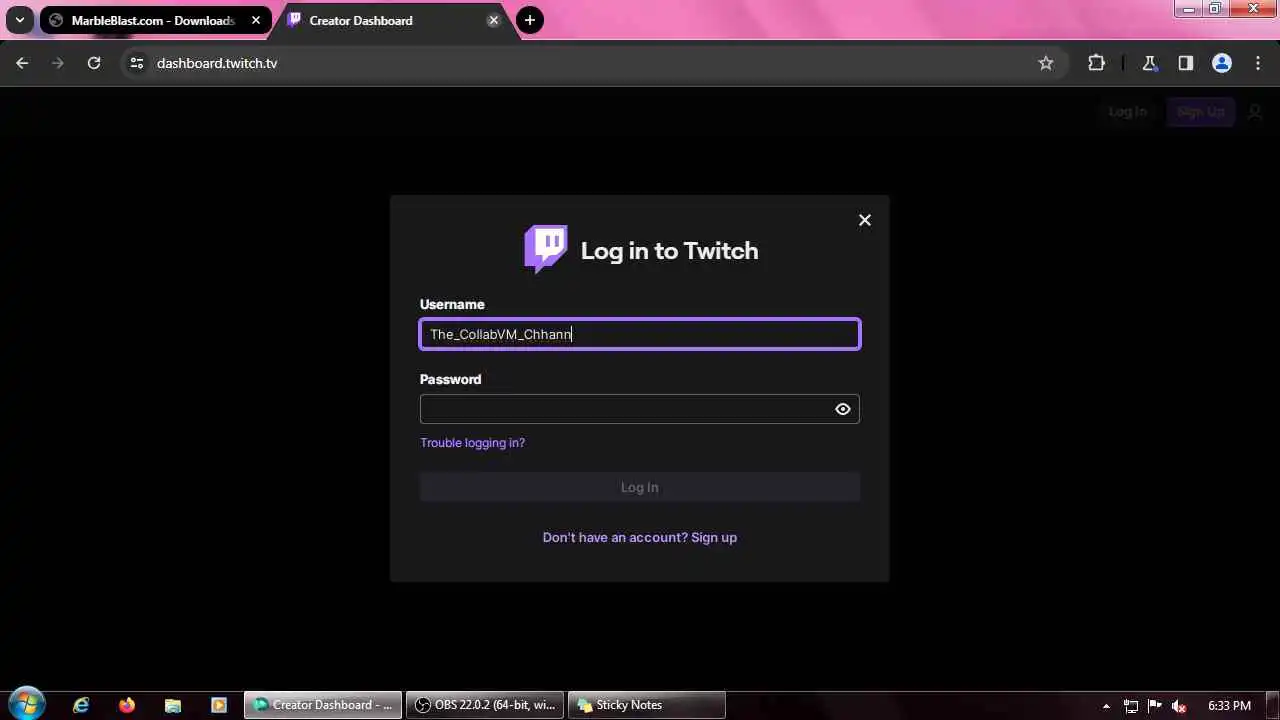Click the Log In submit button

point(640,487)
